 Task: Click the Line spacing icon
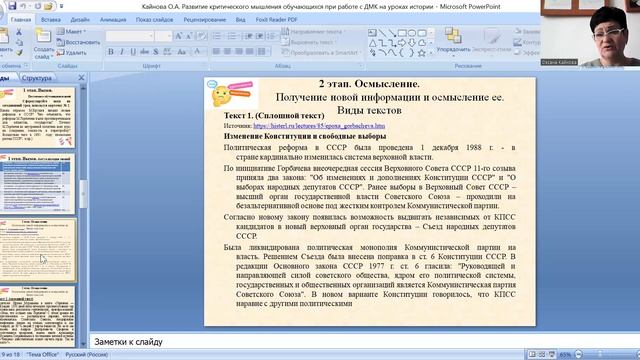click(x=271, y=36)
